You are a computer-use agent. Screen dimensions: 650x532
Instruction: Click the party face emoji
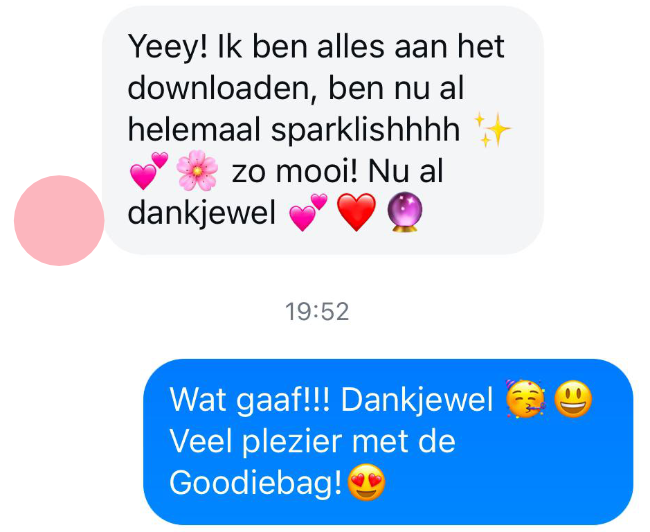pyautogui.click(x=525, y=398)
